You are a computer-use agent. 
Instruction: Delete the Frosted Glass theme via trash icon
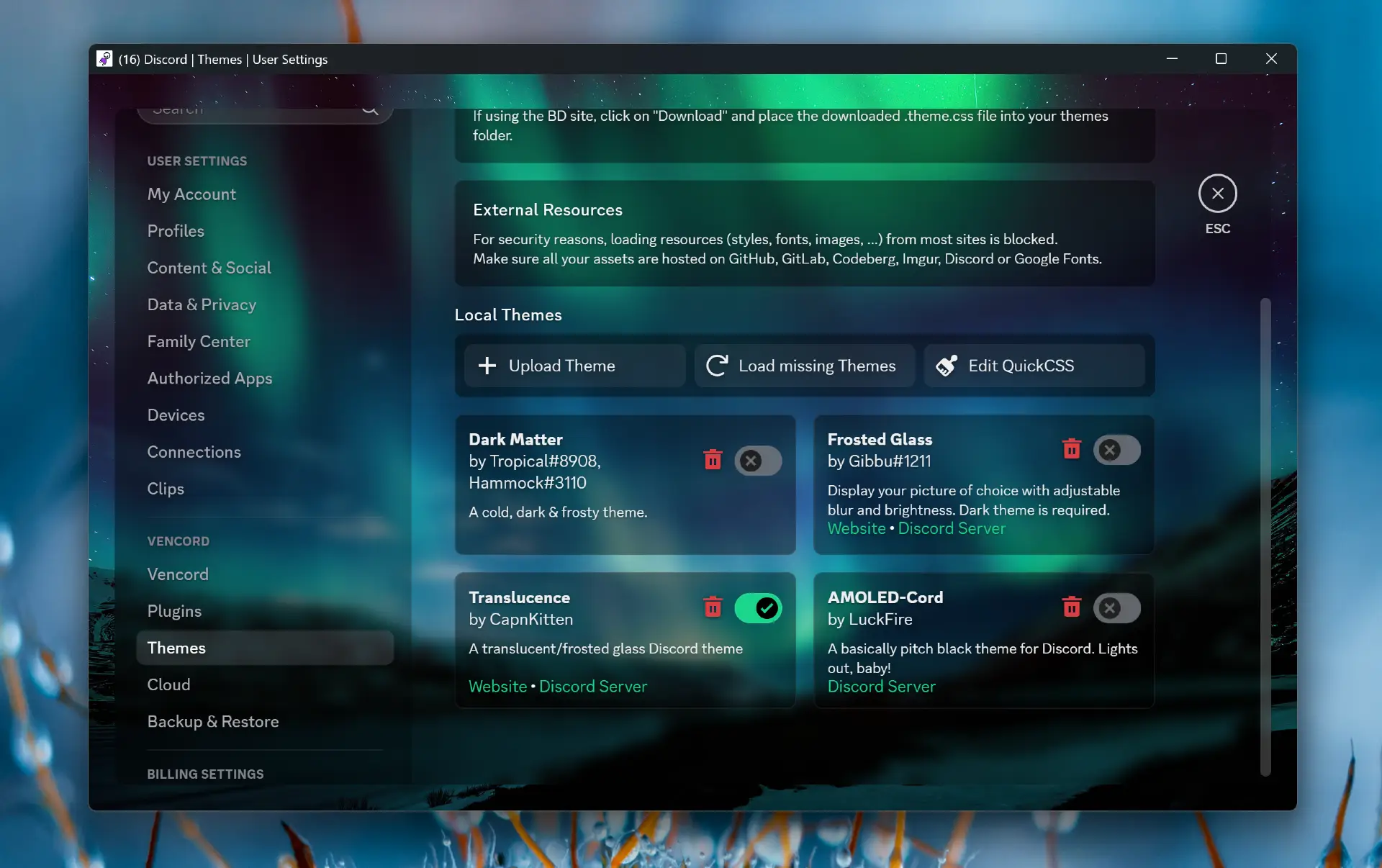click(x=1071, y=449)
